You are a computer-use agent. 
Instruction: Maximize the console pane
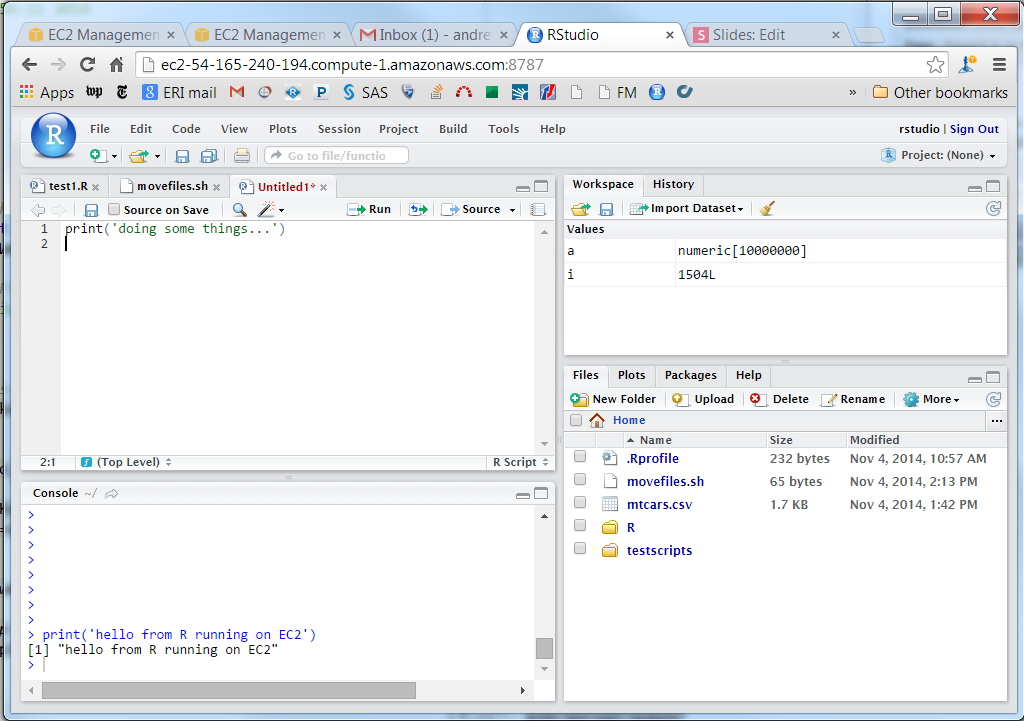(x=541, y=494)
